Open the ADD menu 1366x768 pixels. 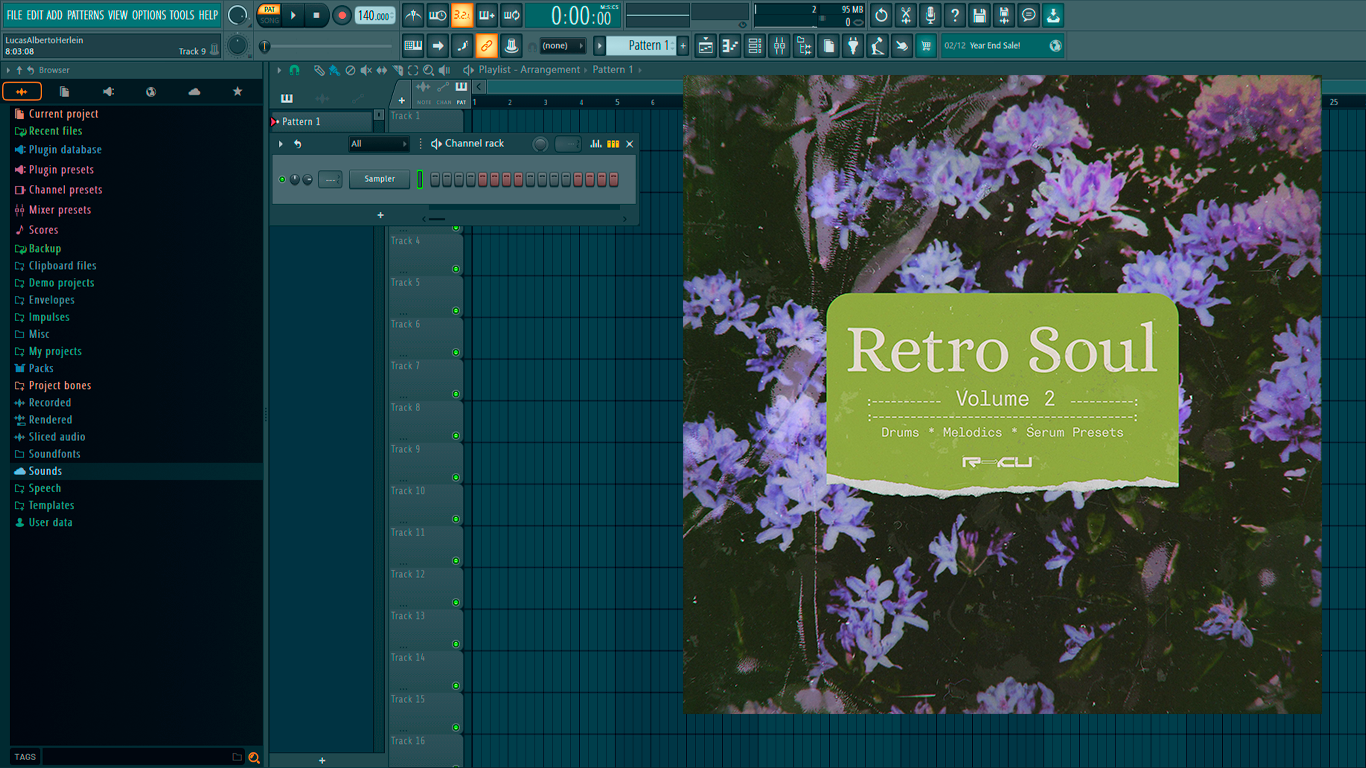click(x=55, y=15)
